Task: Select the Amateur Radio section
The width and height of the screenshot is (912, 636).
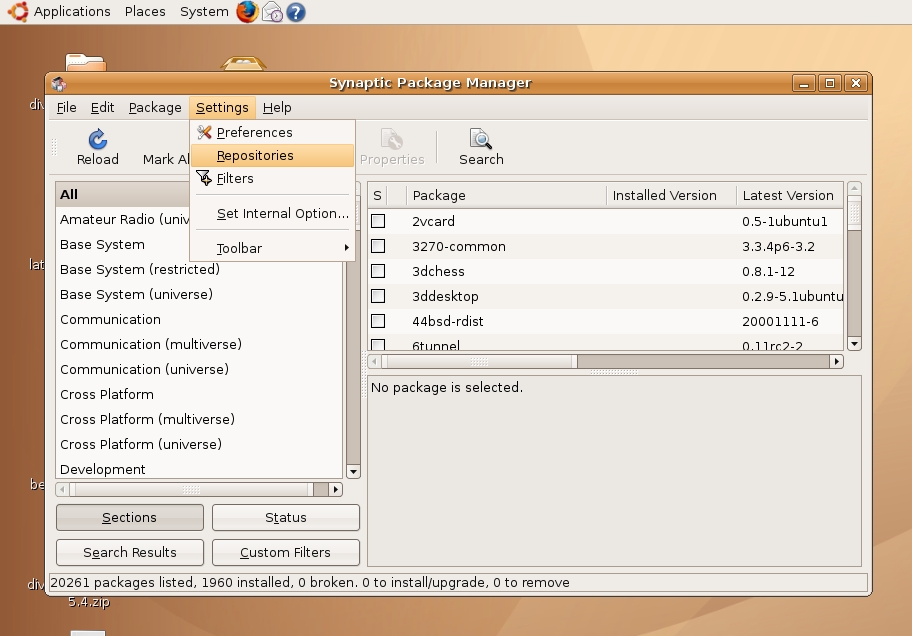Action: coord(123,219)
